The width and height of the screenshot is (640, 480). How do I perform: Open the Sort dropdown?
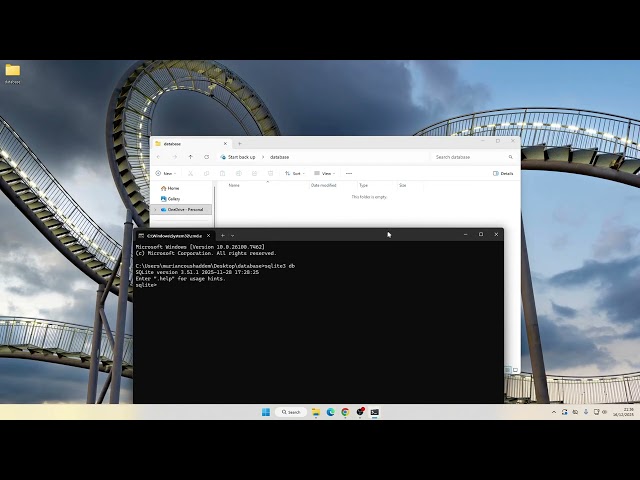coord(295,173)
